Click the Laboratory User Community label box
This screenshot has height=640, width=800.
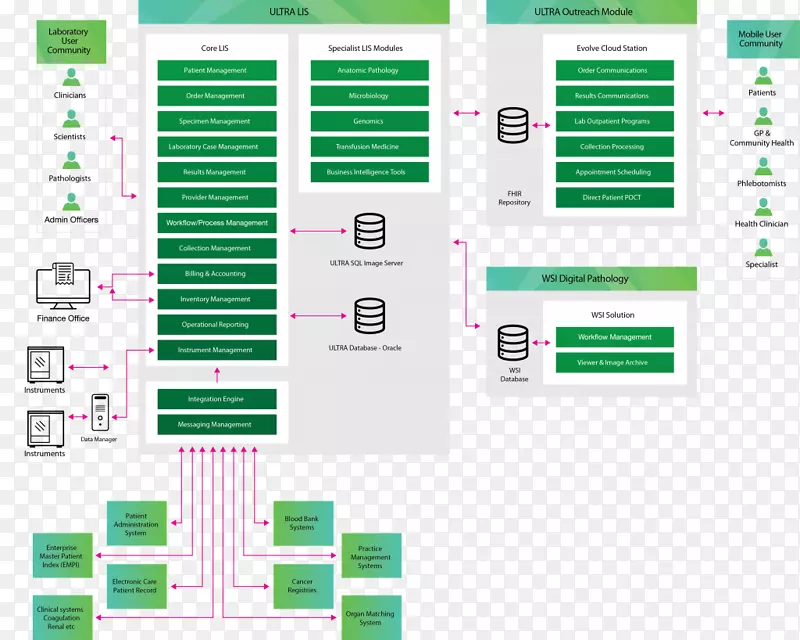click(x=71, y=42)
